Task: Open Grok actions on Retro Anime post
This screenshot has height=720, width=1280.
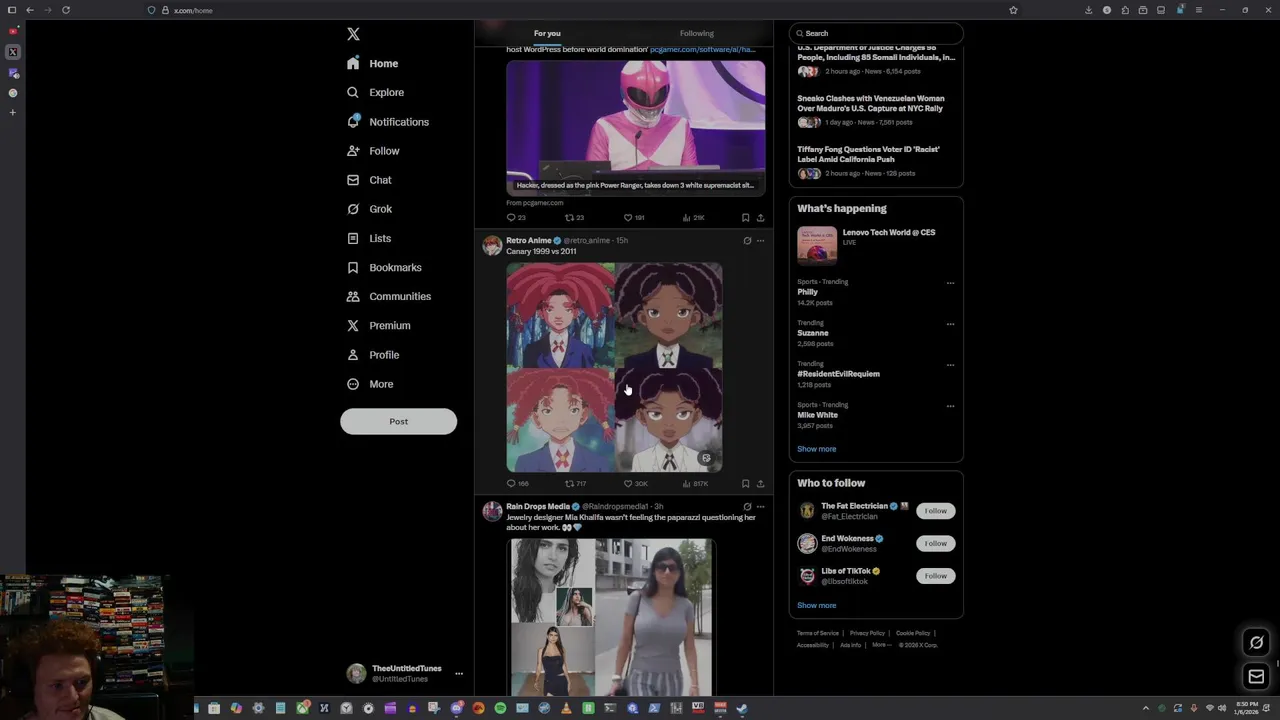Action: point(747,241)
